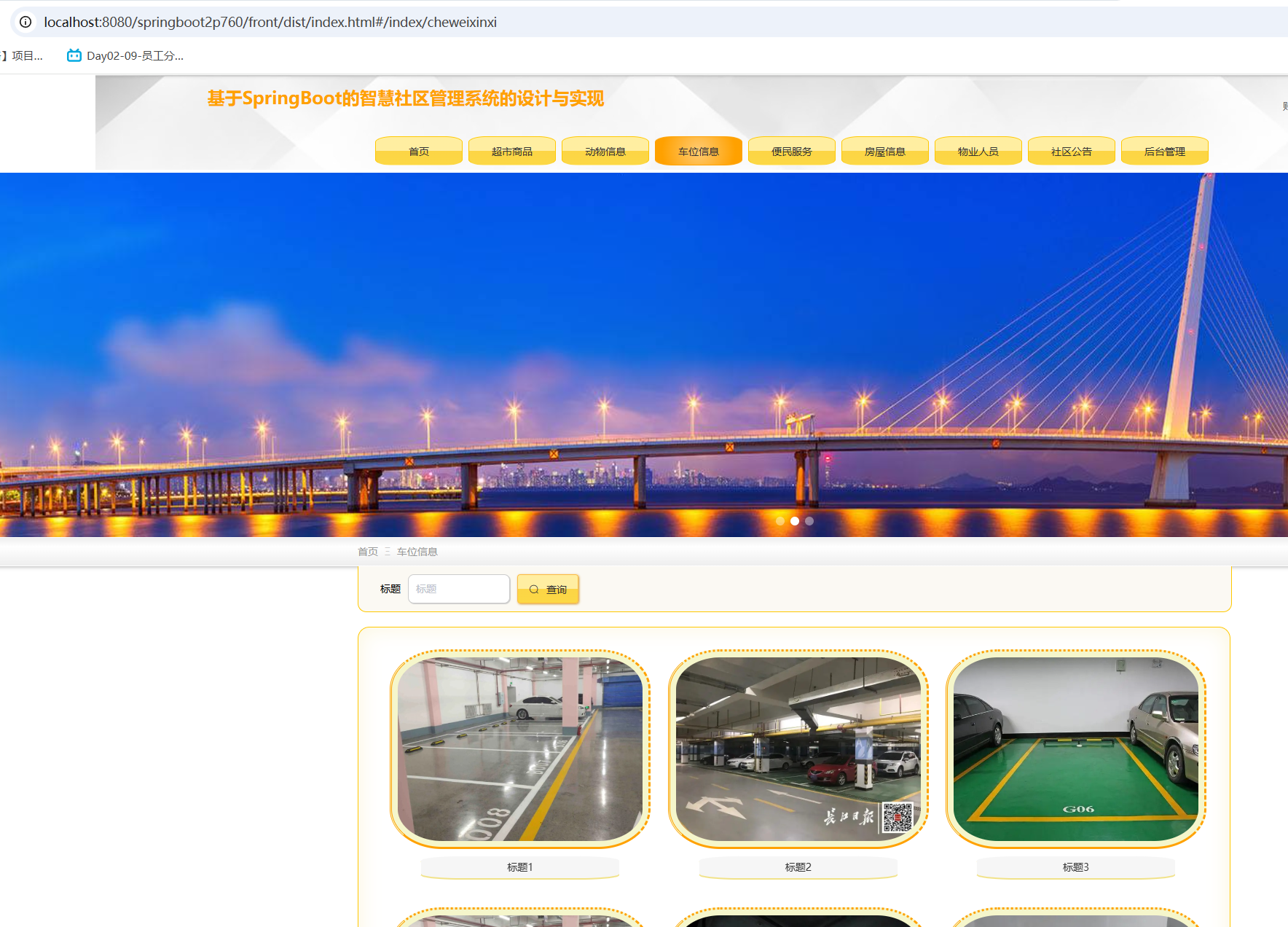This screenshot has width=1288, height=927.
Task: Select the second carousel indicator dot
Action: click(795, 521)
